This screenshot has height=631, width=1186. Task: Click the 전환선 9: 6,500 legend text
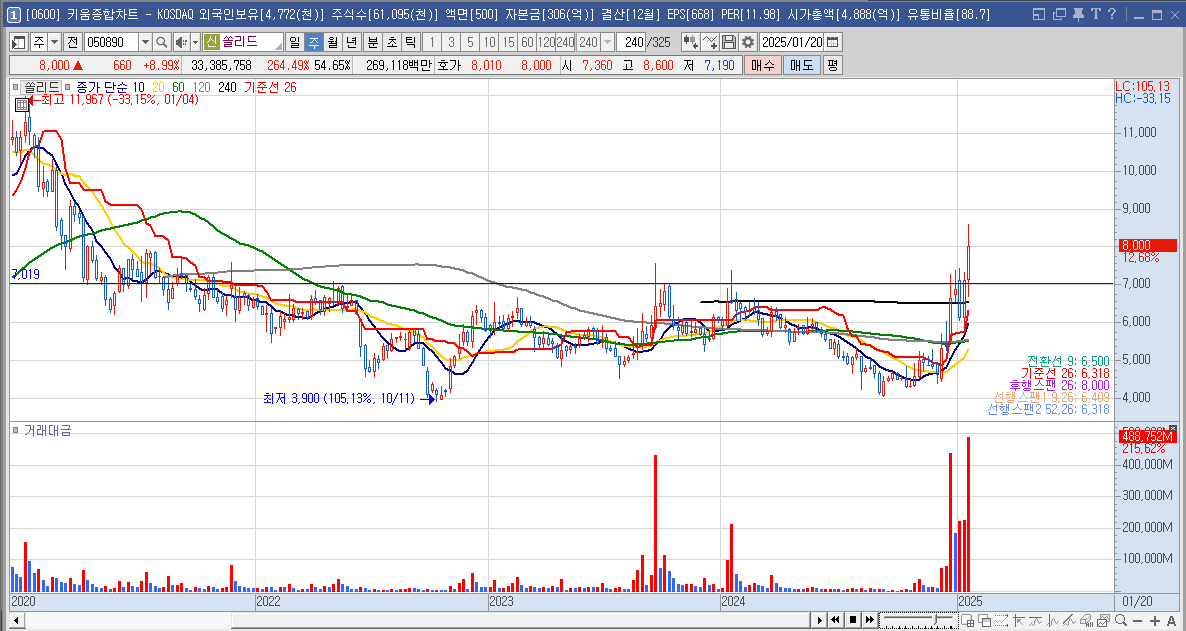1068,361
